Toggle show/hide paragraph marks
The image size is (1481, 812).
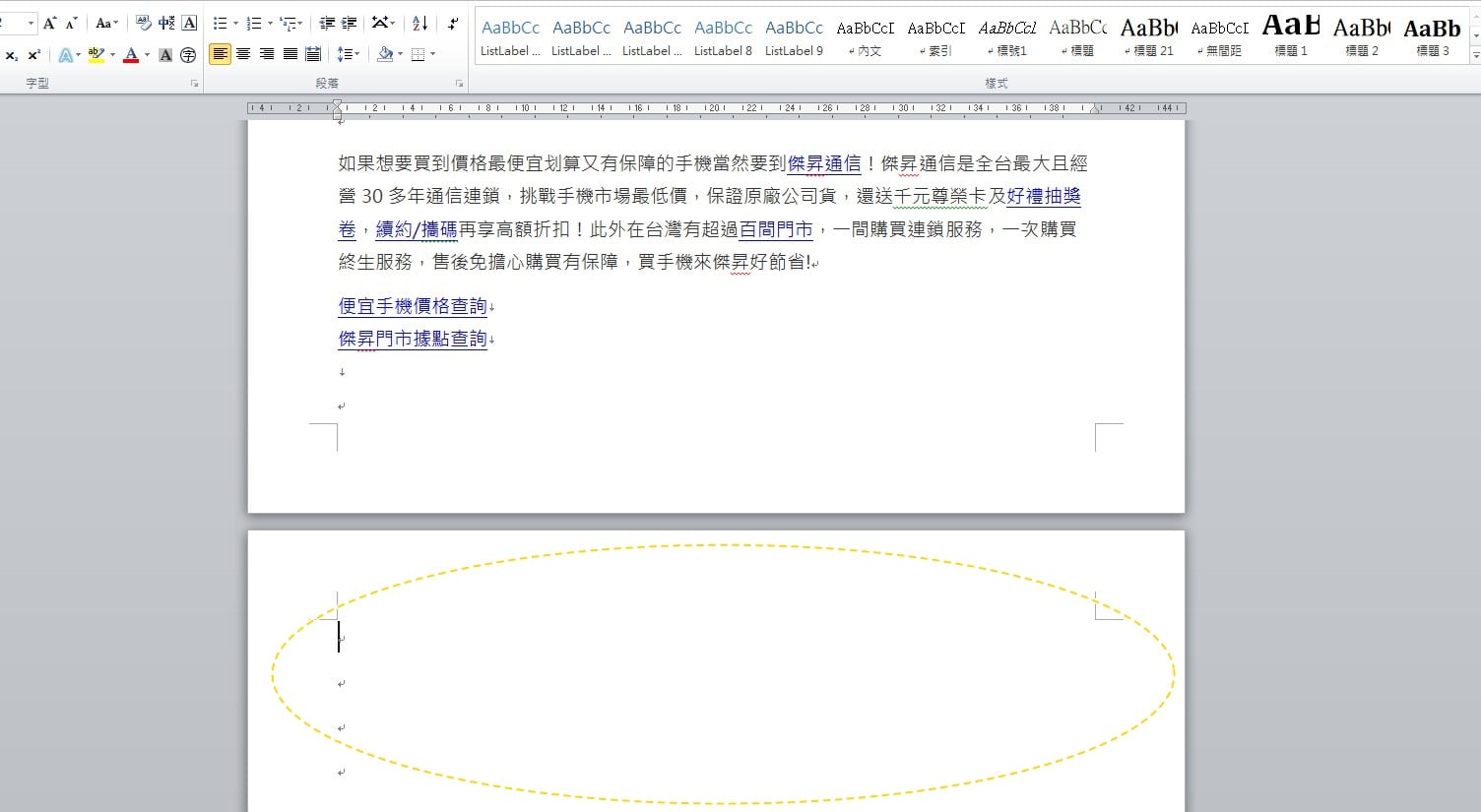(452, 24)
